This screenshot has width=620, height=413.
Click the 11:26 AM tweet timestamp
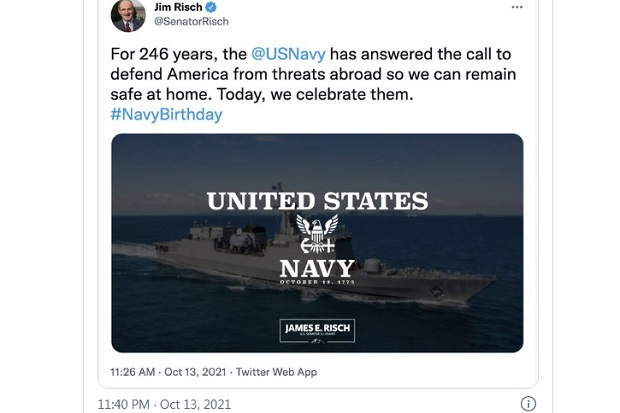click(x=132, y=372)
